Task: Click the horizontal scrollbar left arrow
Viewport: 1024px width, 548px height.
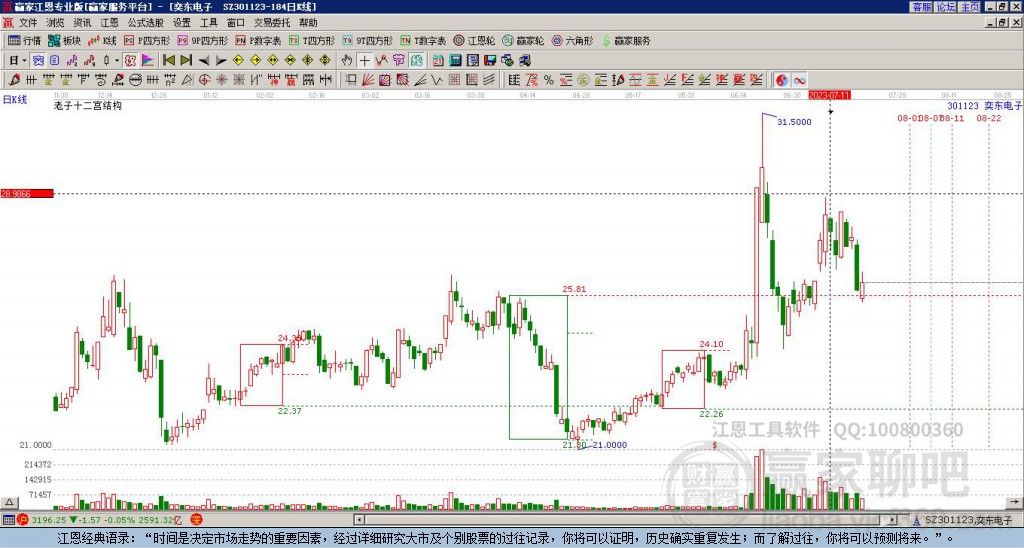Action: click(359, 520)
